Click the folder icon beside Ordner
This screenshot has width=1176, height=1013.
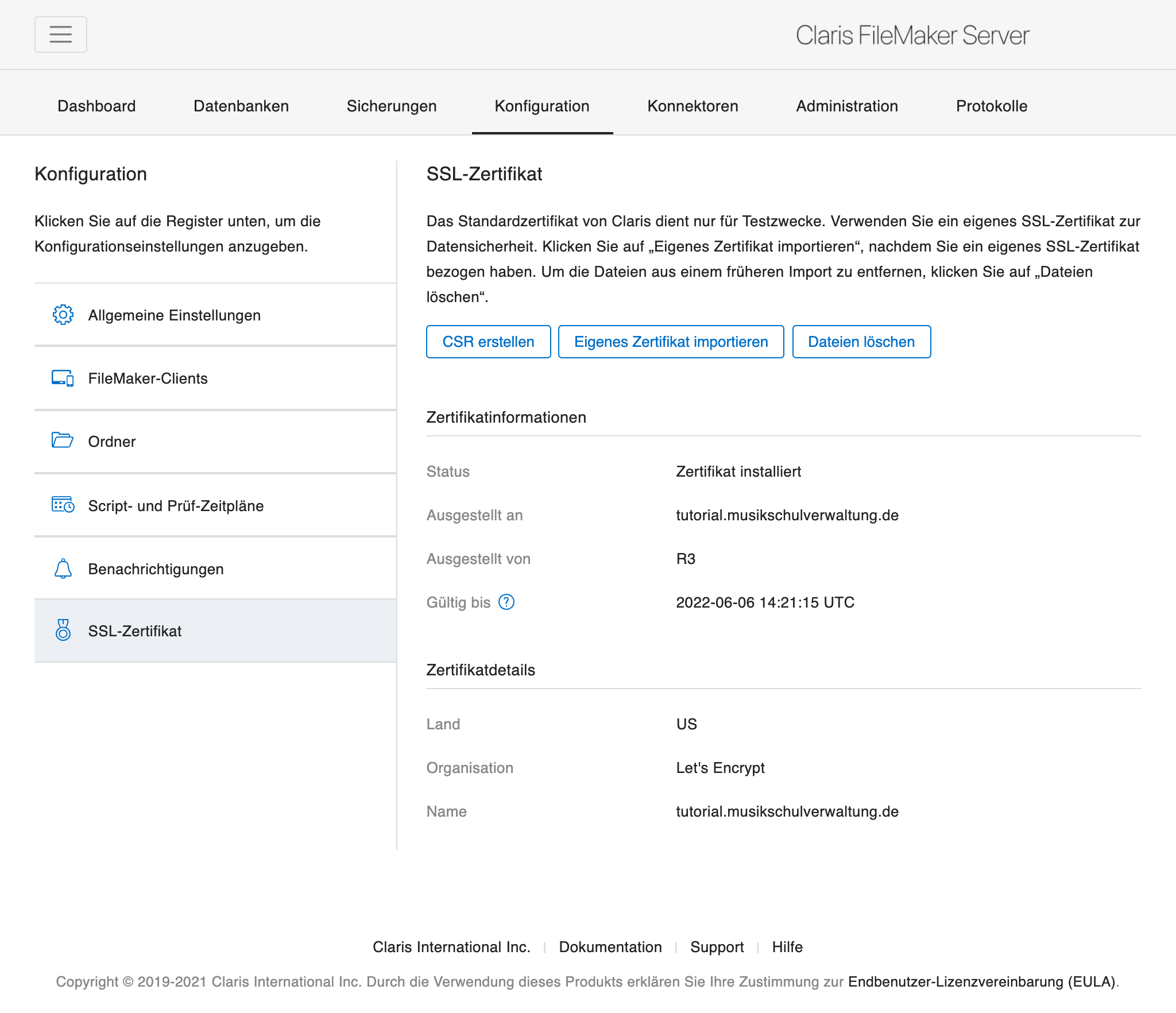point(63,440)
